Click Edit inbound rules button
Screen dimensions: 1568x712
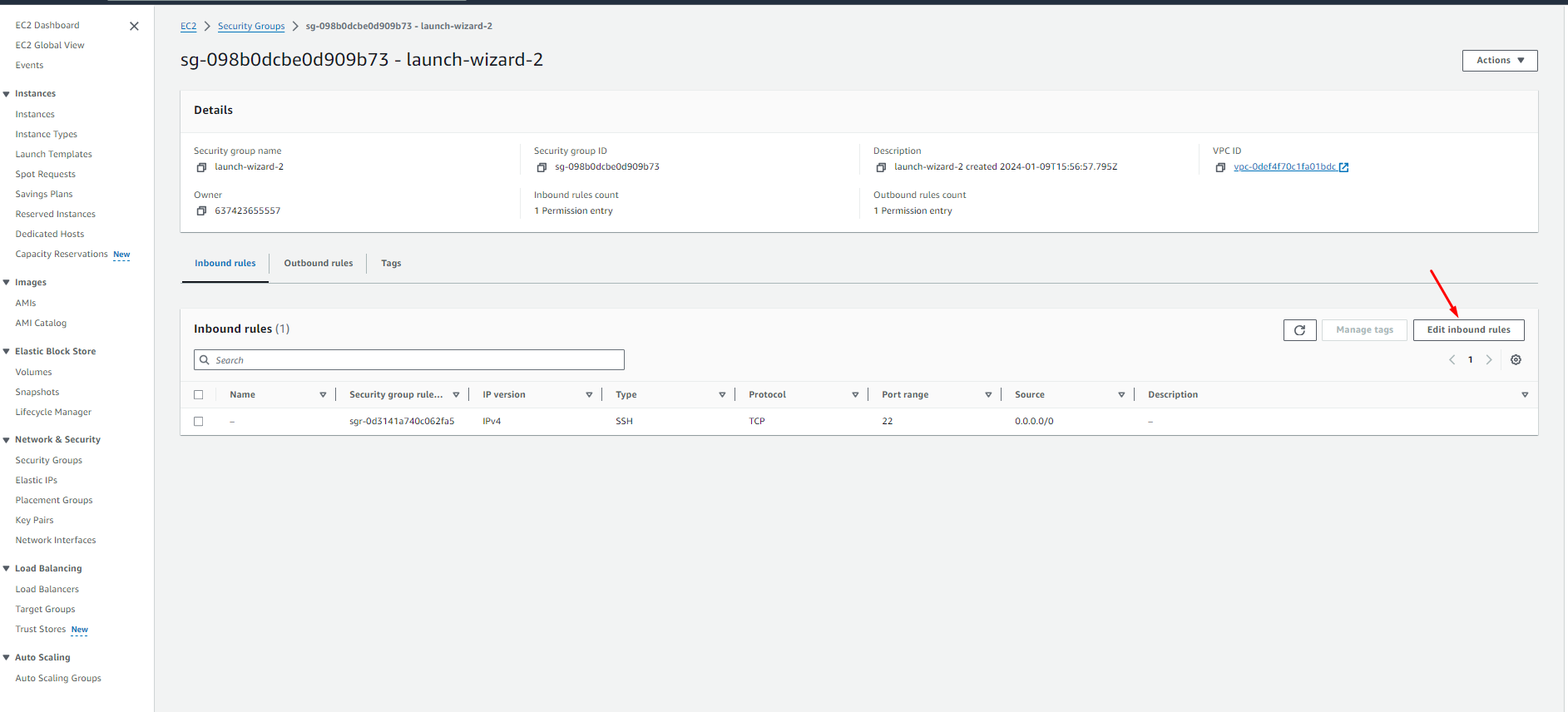1468,330
